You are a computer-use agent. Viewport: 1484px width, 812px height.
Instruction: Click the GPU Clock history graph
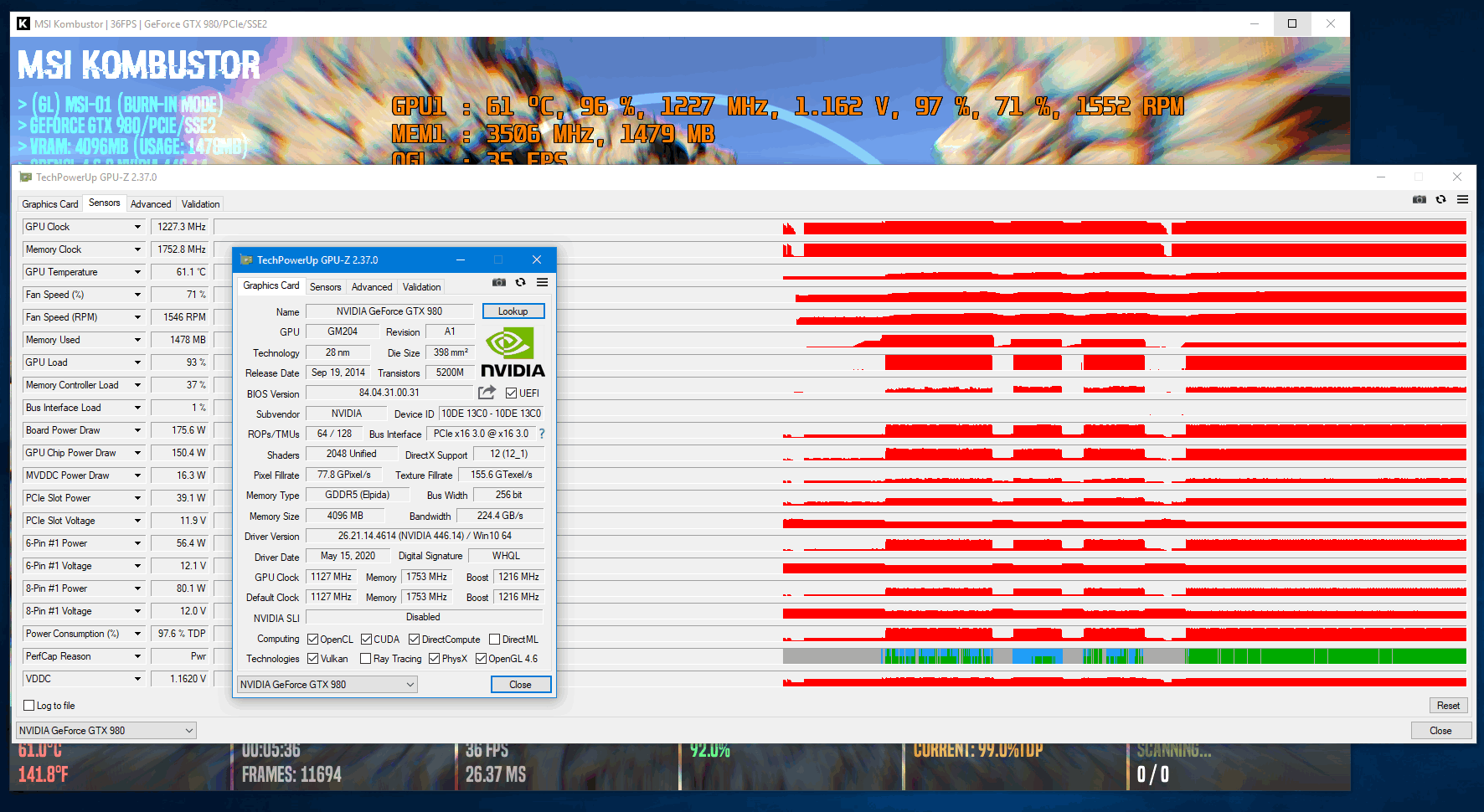pos(840,227)
